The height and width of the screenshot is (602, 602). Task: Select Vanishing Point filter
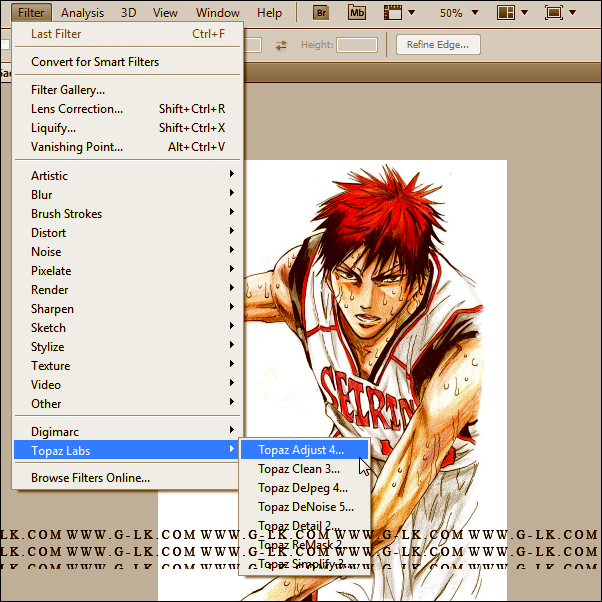click(x=127, y=147)
